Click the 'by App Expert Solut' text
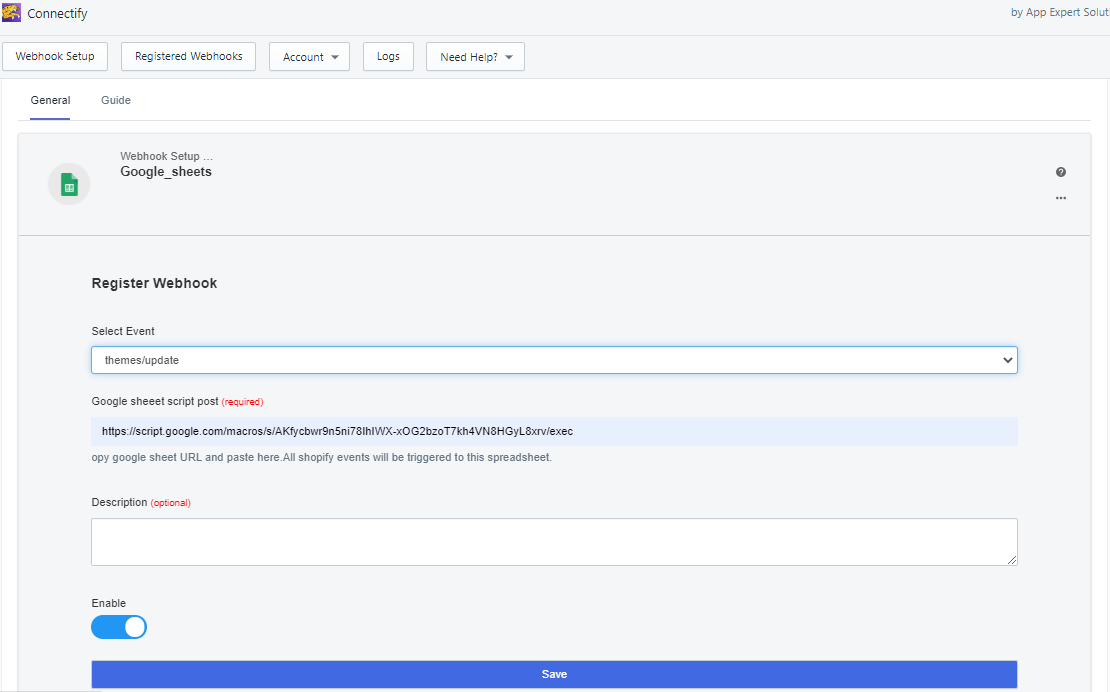Screen dimensions: 1110x692 tap(1060, 12)
